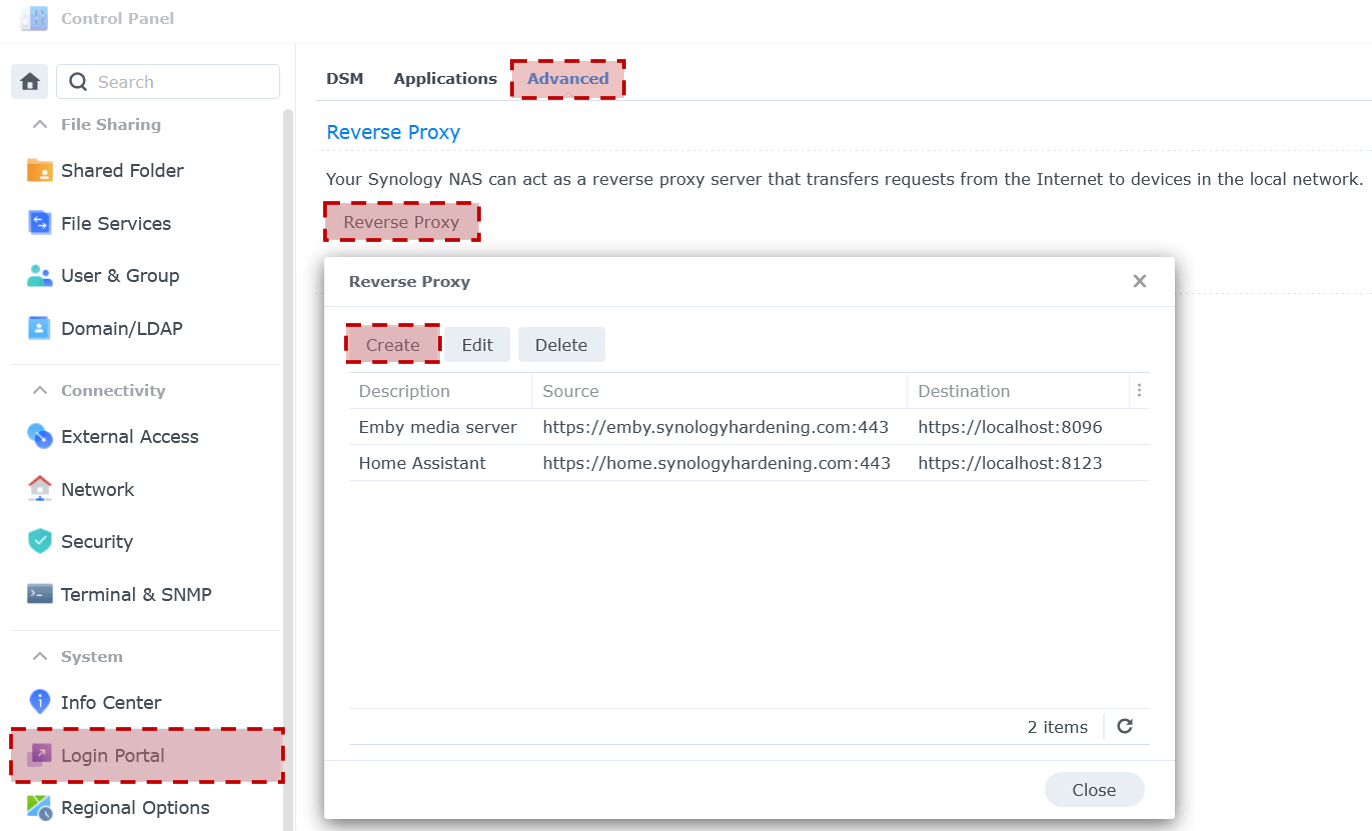Sort by the Description column header
The height and width of the screenshot is (831, 1372).
click(440, 391)
